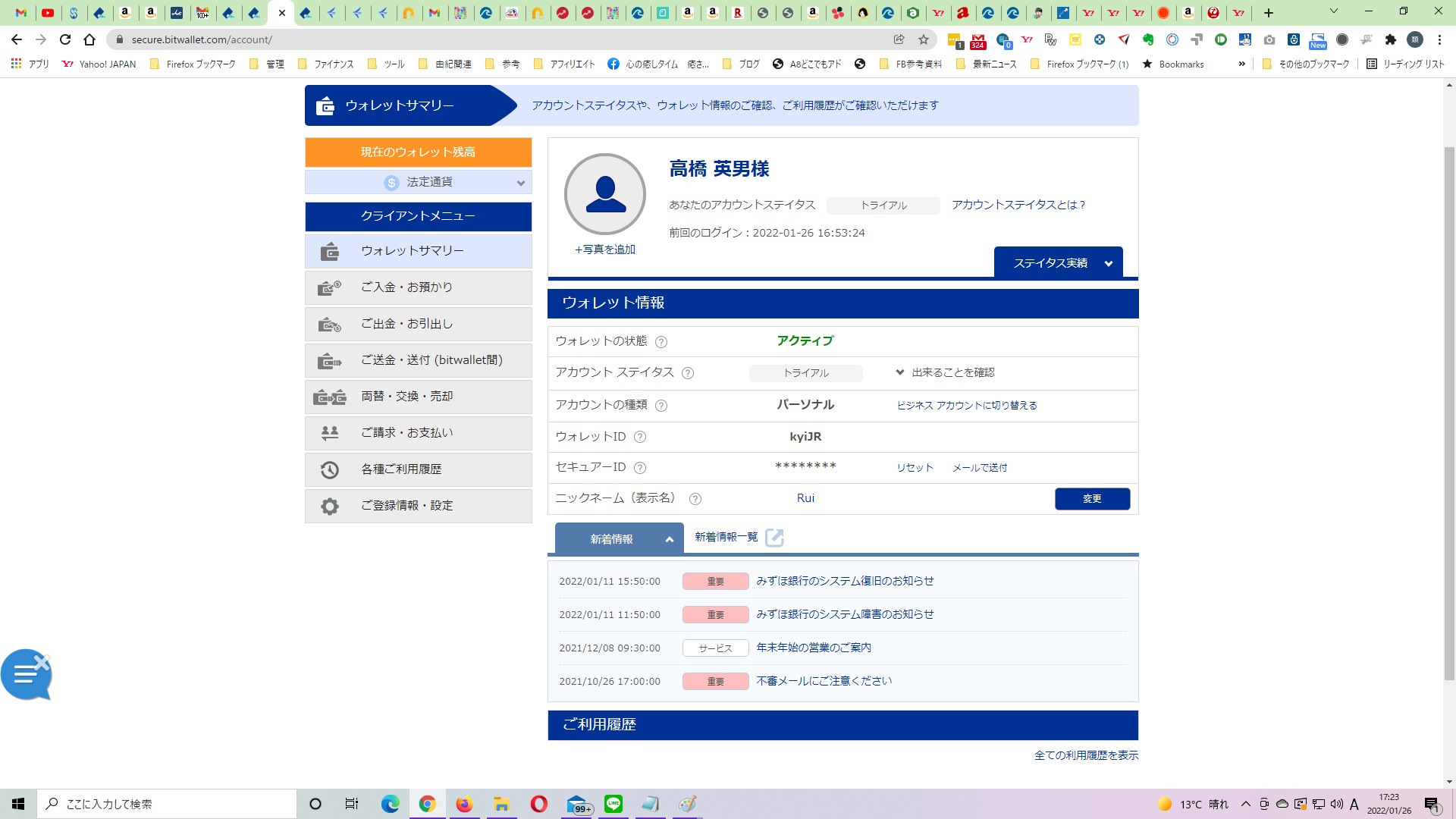Open アプリ shortcut in bookmarks bar
Viewport: 1456px width, 819px height.
pos(30,64)
